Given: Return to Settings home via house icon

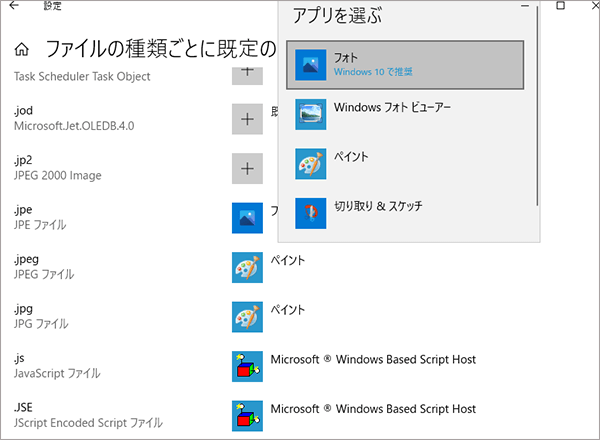Looking at the screenshot, I should tap(22, 49).
